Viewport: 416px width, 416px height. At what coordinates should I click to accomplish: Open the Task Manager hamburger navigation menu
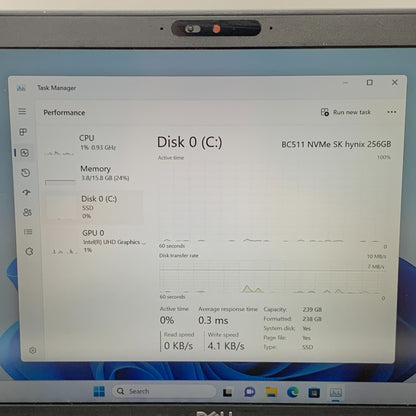(x=22, y=111)
